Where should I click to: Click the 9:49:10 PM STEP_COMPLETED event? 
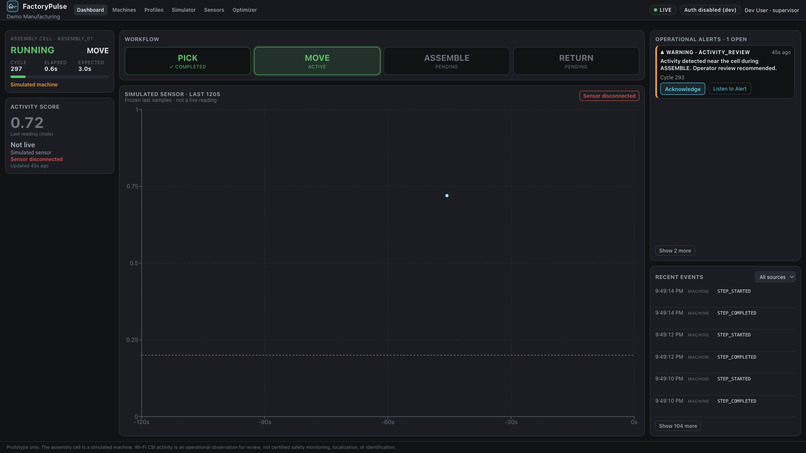click(x=725, y=401)
